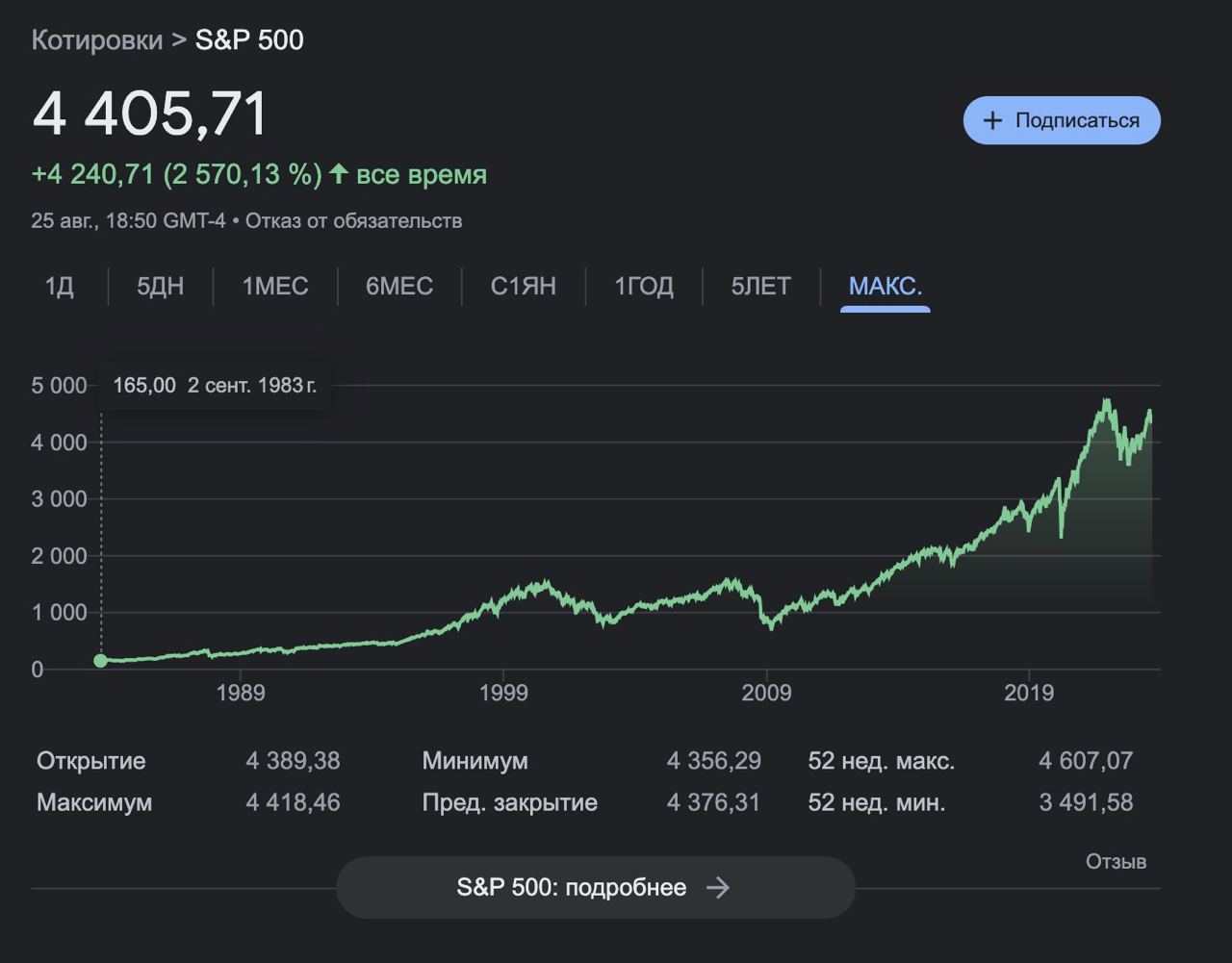Click the 2019 label on the chart axis
Viewport: 1232px width, 963px height.
pyautogui.click(x=1029, y=693)
